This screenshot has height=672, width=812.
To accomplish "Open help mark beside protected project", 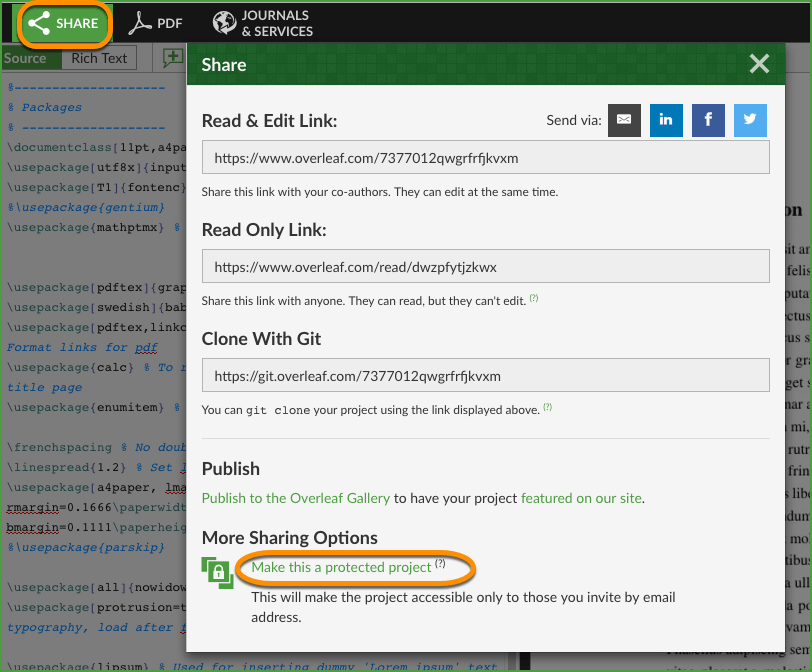I will 440,563.
